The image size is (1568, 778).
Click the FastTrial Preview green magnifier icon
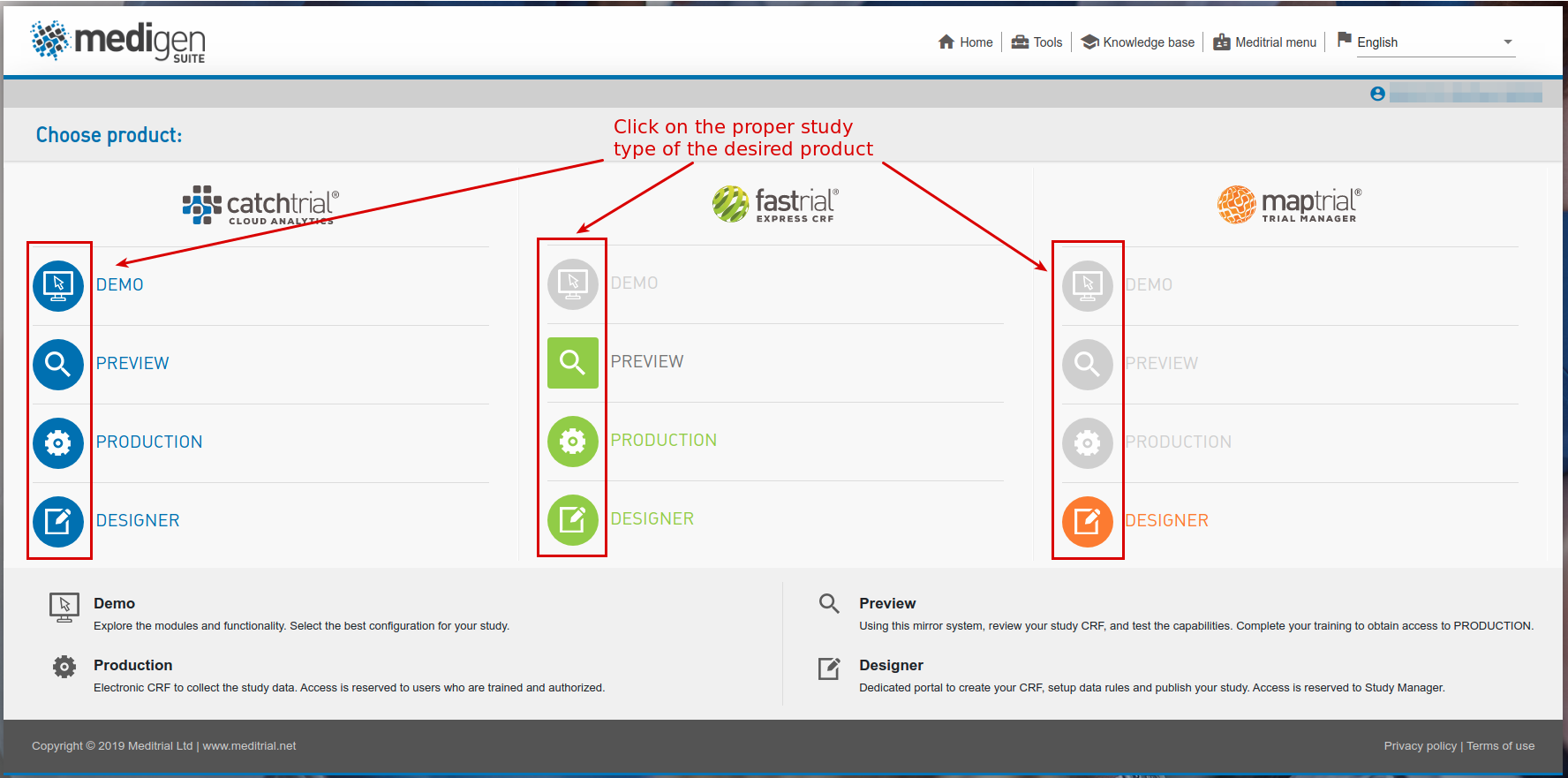[x=573, y=363]
